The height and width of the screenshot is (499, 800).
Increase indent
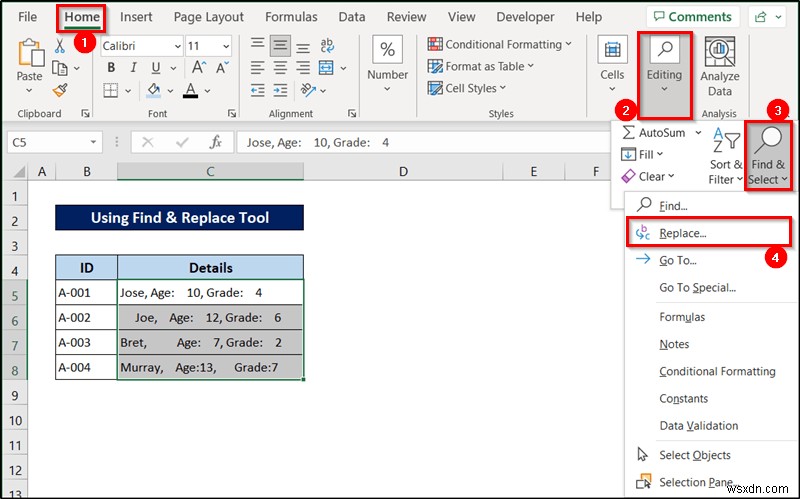[x=280, y=90]
